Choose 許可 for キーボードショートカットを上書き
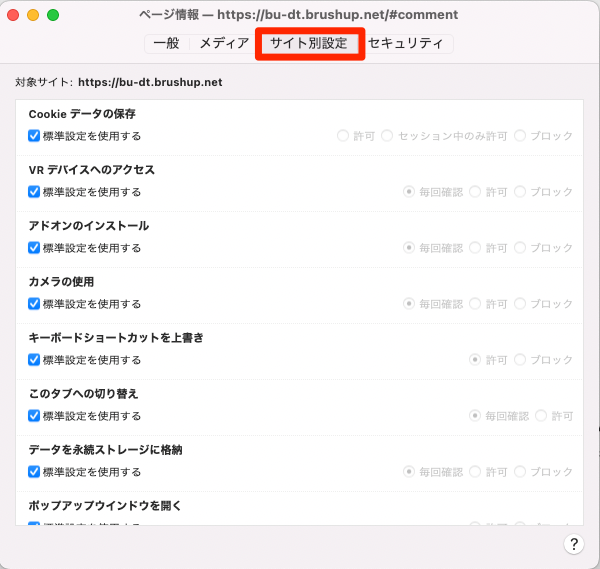 tap(476, 360)
